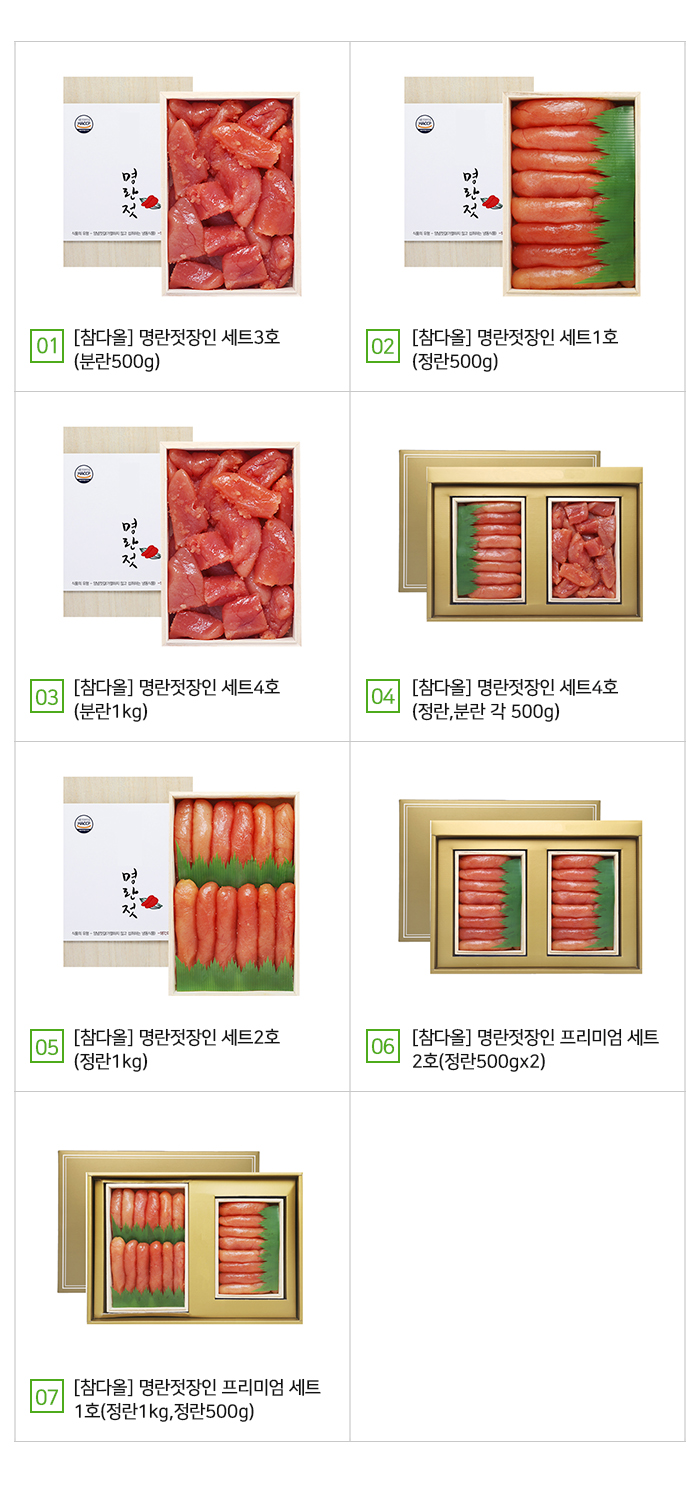Open 세트2호 (정란1kg) product image
The image size is (700, 1489).
point(182,886)
